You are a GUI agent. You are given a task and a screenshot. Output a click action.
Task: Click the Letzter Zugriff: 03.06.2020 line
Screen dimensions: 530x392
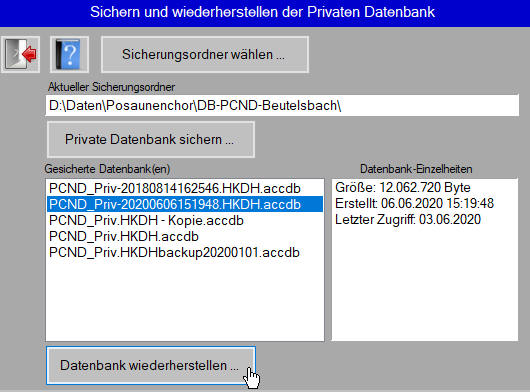(408, 220)
